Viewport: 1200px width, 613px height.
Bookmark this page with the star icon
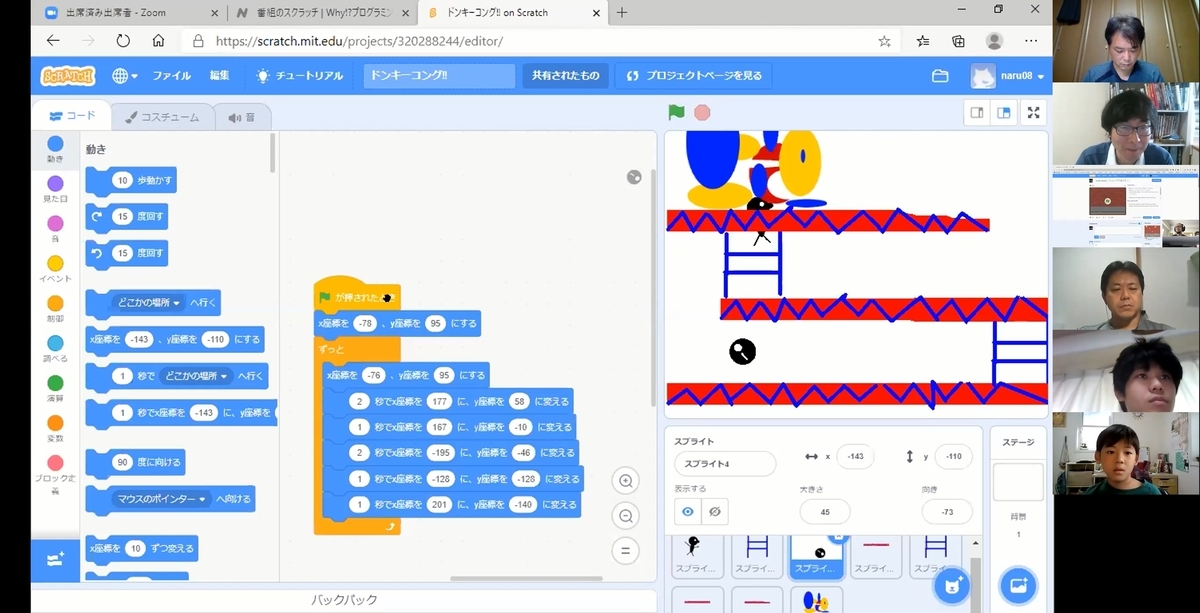click(884, 41)
